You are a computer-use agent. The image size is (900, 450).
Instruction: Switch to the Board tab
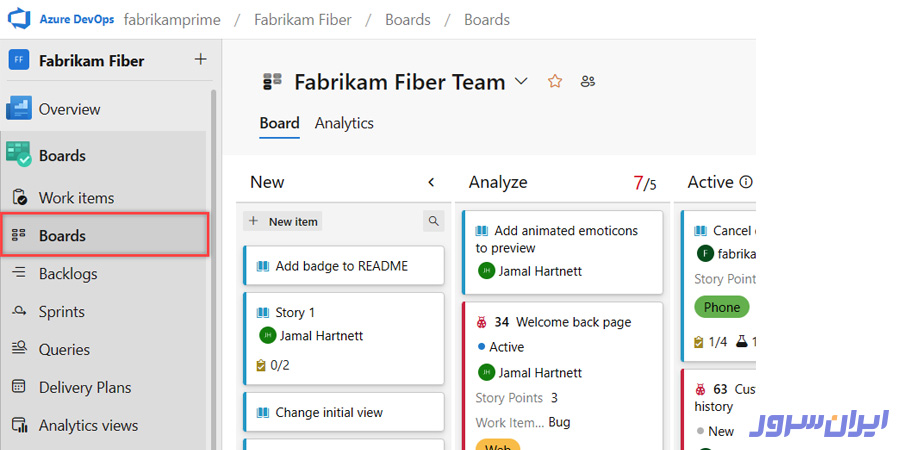click(x=280, y=123)
